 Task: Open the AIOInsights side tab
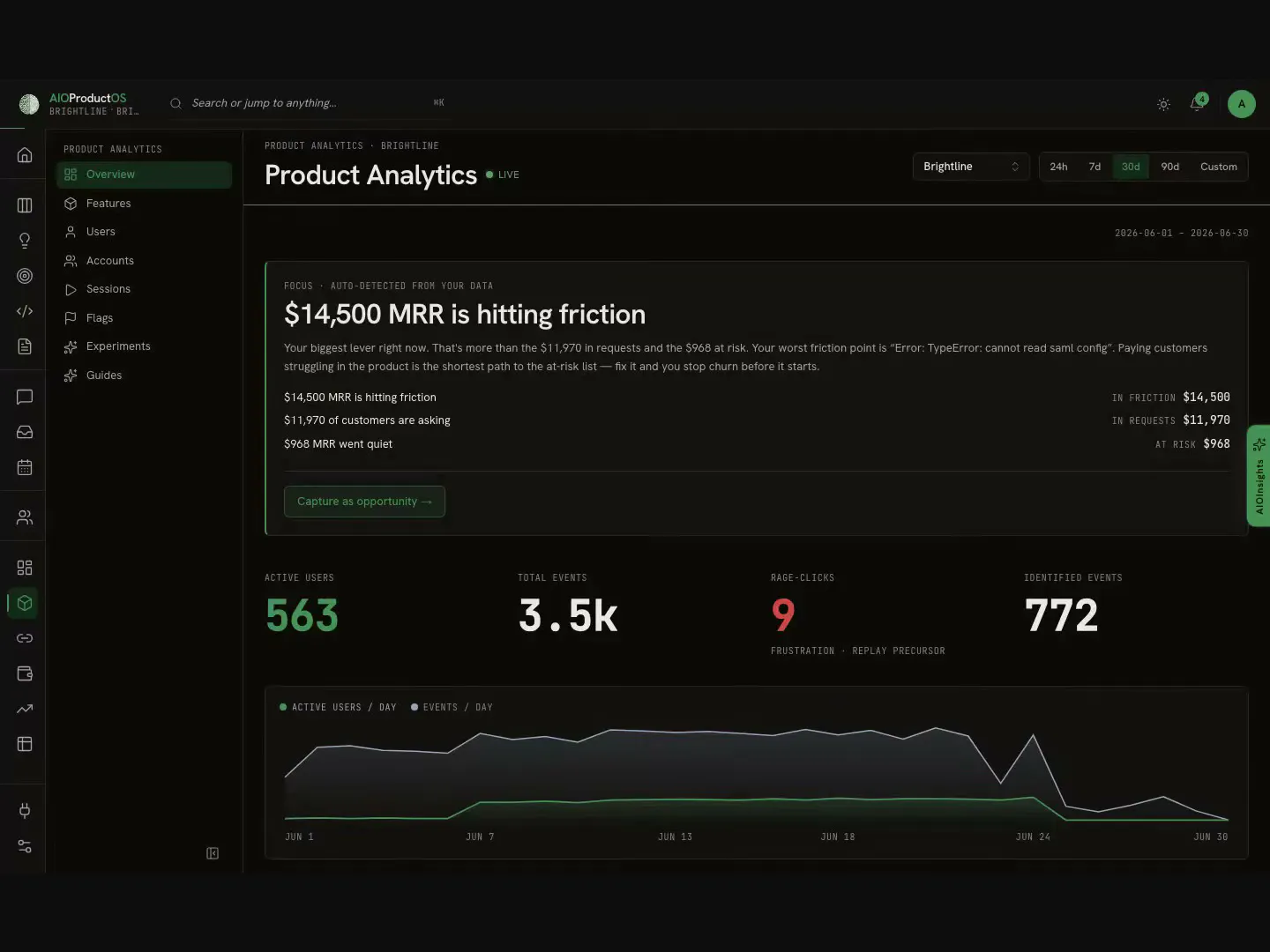point(1259,476)
